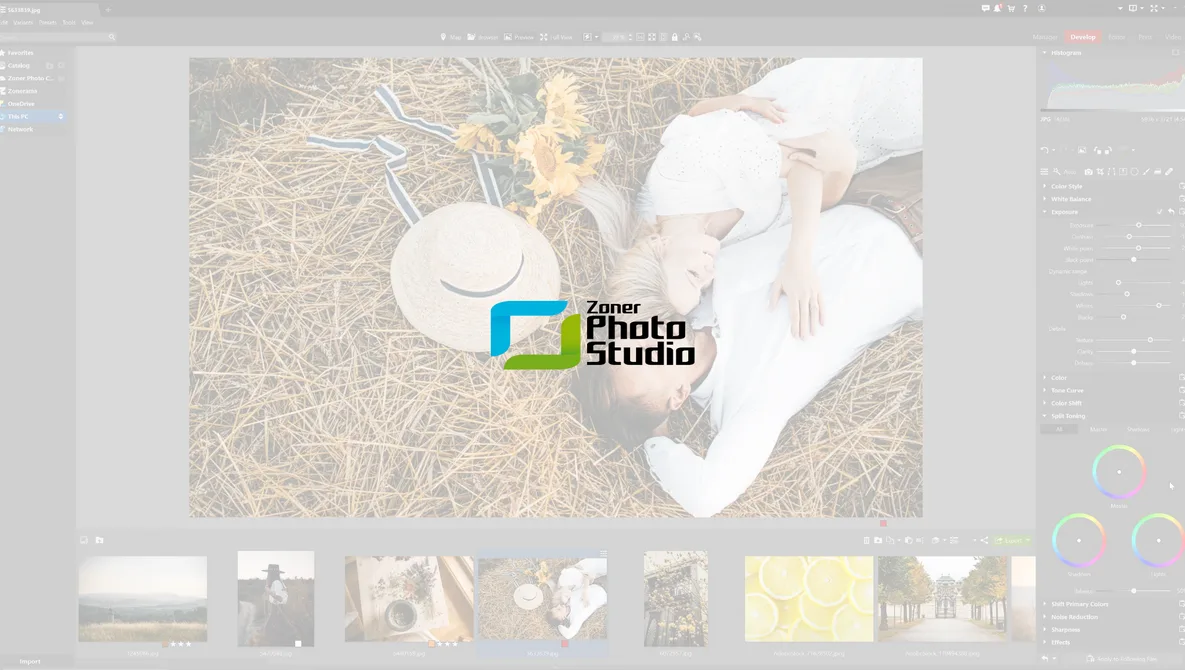Screen dimensions: 1185x670
Task: Open the Tools menu
Action: click(69, 23)
